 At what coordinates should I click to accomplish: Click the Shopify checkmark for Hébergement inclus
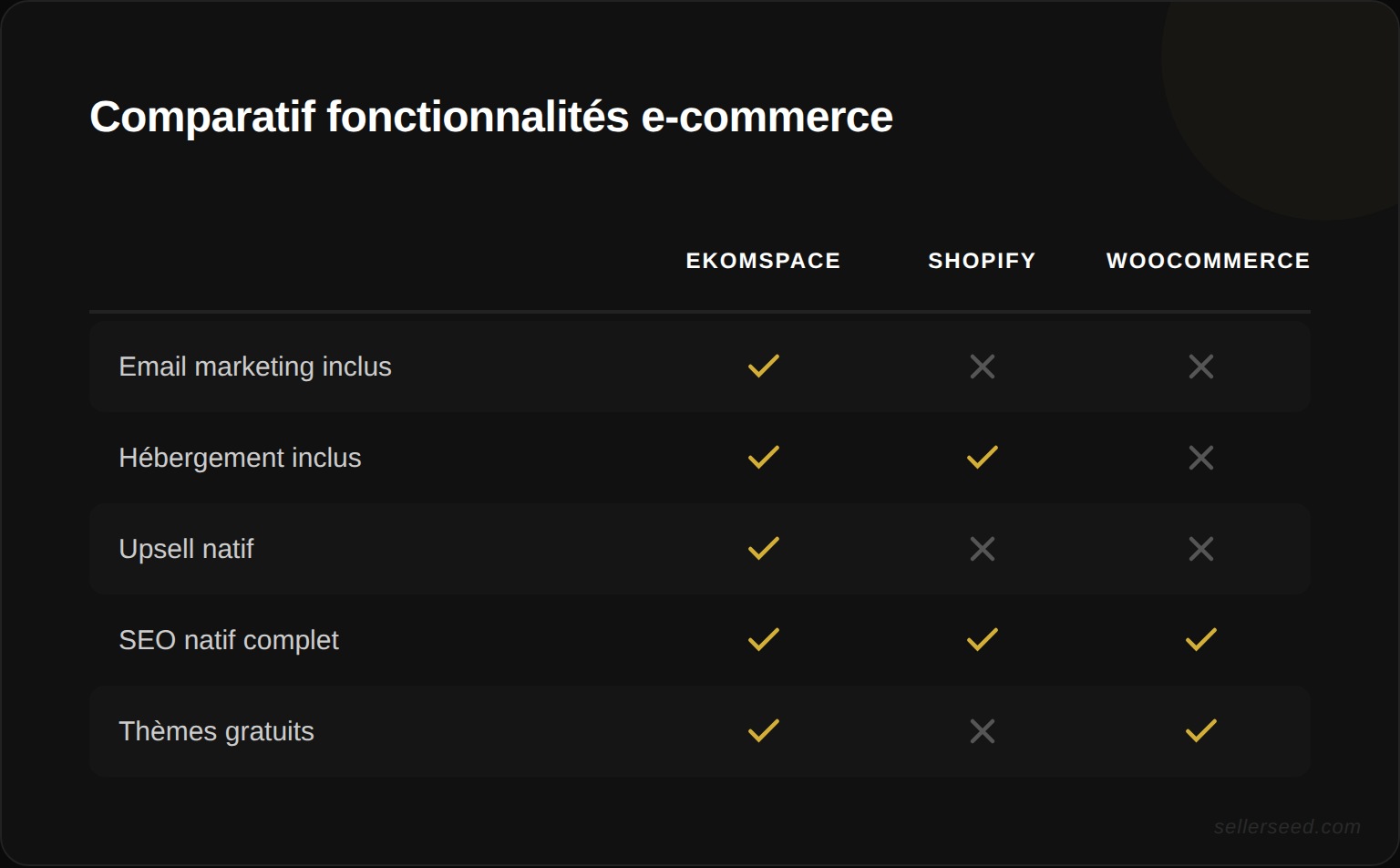pos(982,458)
